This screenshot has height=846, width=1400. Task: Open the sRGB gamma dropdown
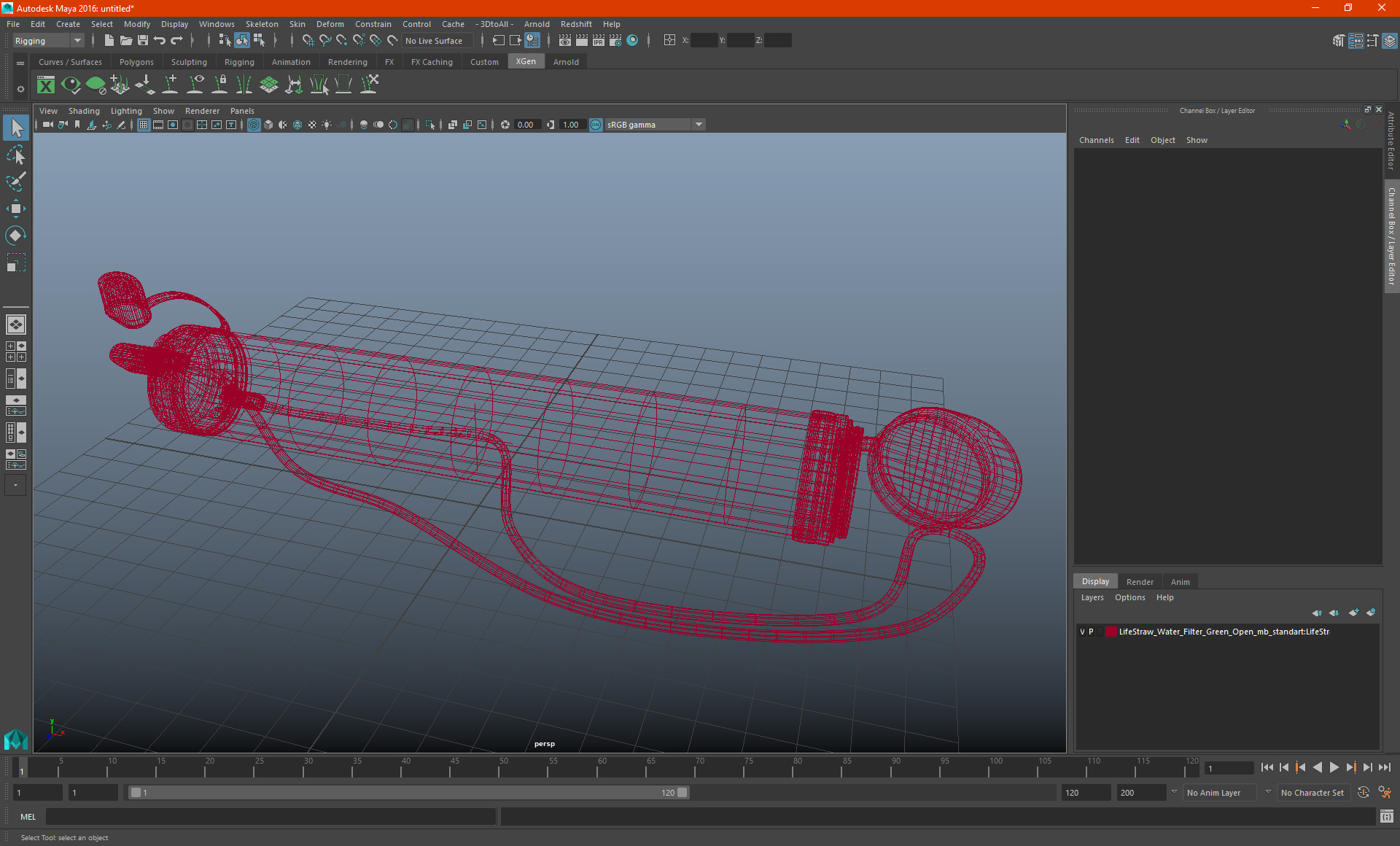pos(654,125)
